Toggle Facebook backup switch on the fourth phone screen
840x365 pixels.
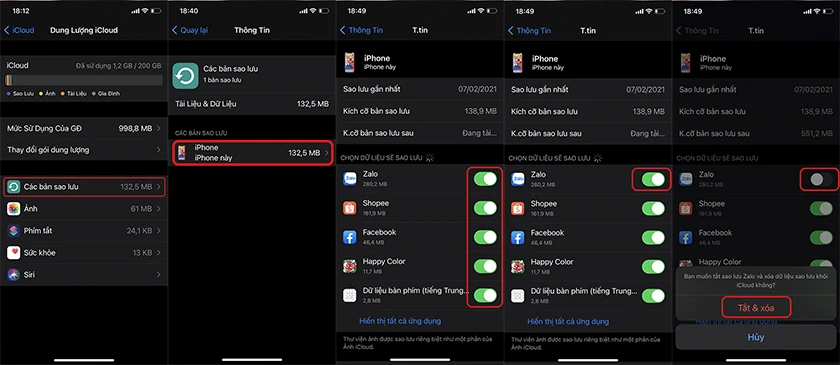[x=653, y=237]
